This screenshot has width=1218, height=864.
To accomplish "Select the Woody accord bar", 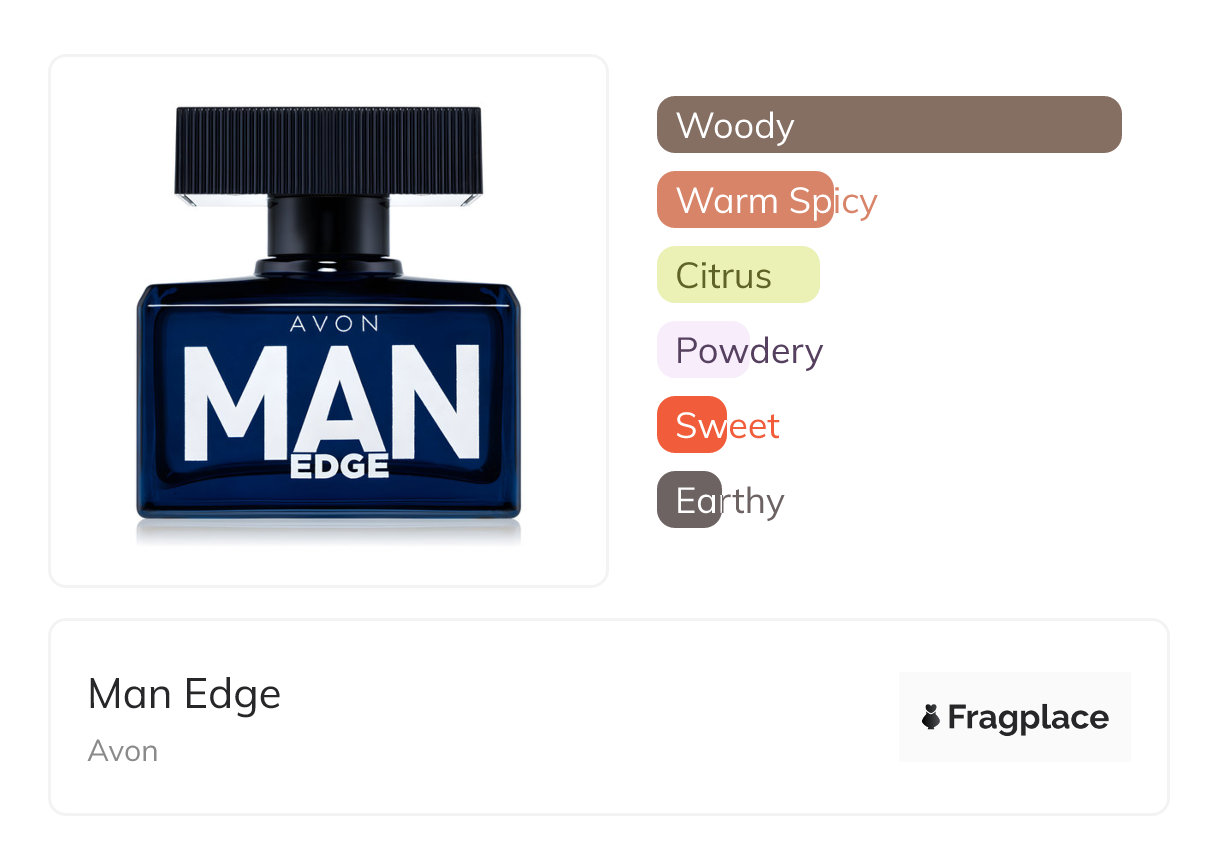I will (x=889, y=125).
